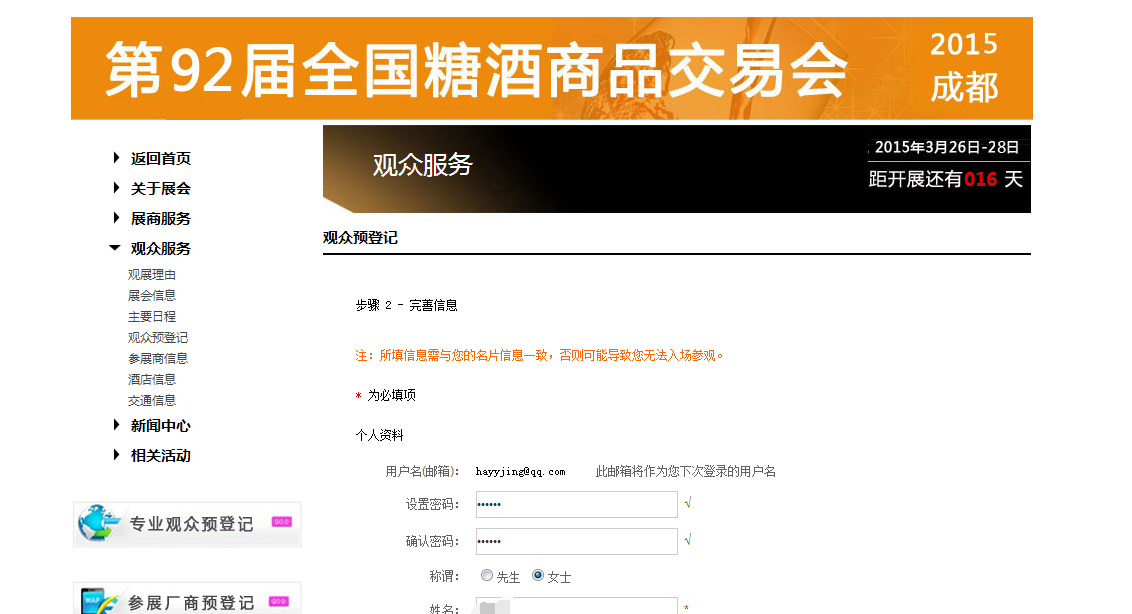Screen dimensions: 1132x614
Task: Click the 观众预登记 section heading
Action: click(x=360, y=238)
